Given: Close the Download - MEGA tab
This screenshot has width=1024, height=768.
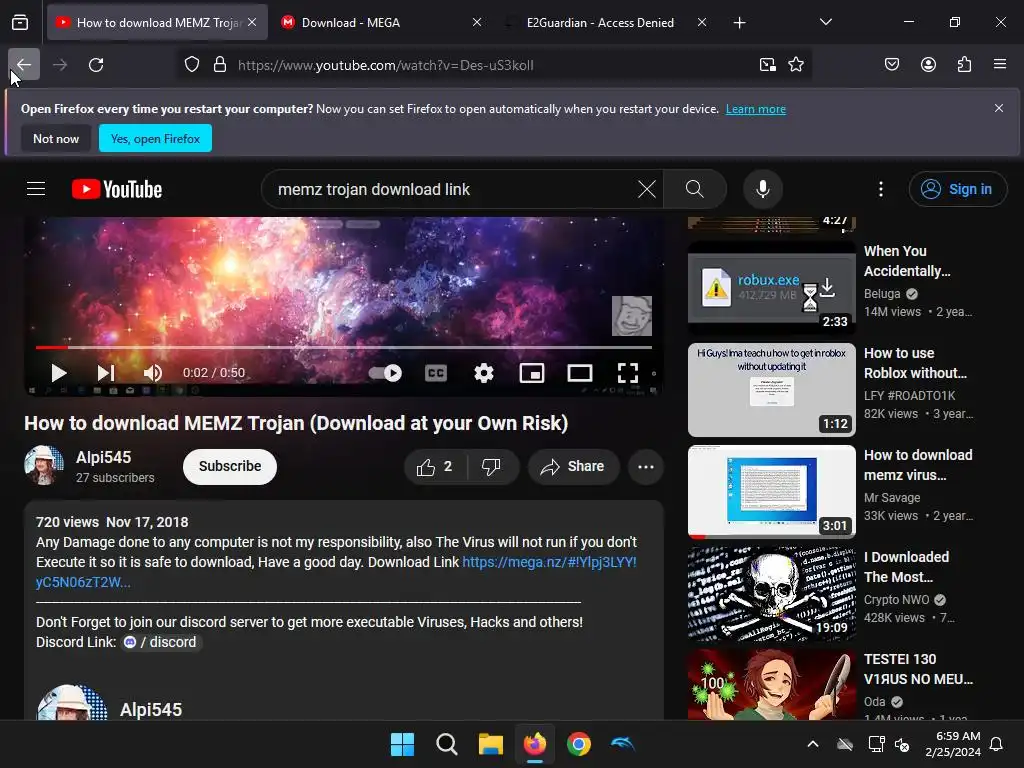Looking at the screenshot, I should pos(477,22).
